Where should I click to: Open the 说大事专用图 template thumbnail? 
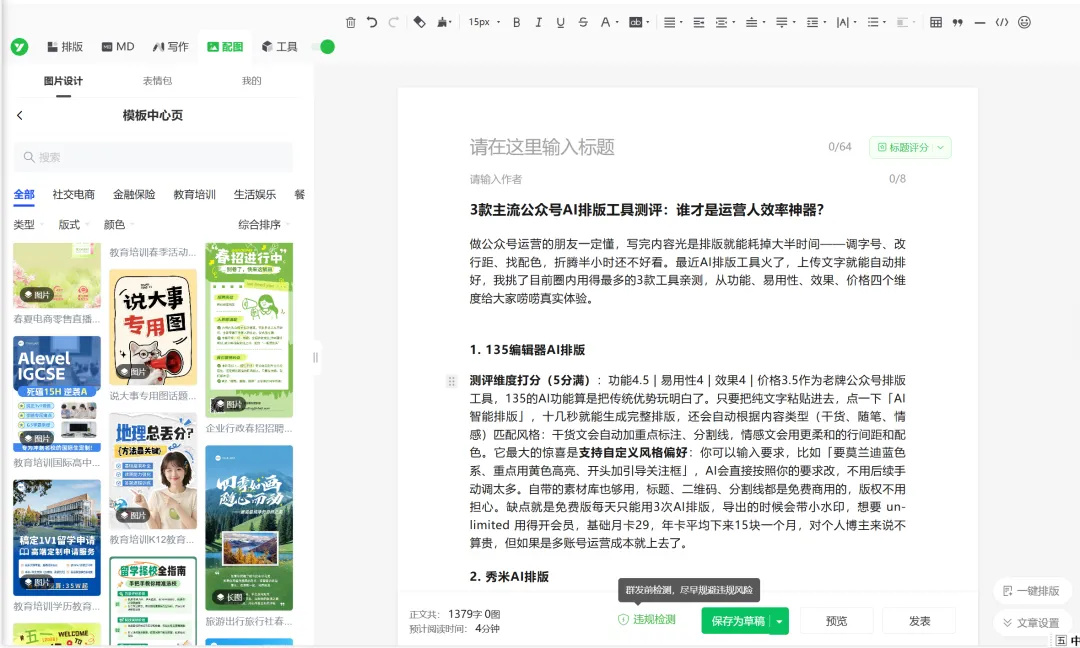pyautogui.click(x=153, y=327)
